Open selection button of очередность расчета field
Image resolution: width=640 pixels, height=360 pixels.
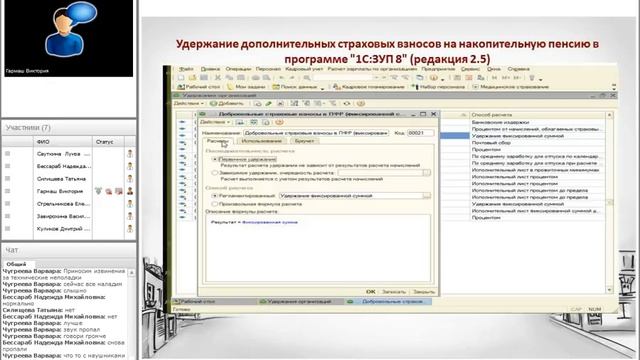[x=427, y=173]
